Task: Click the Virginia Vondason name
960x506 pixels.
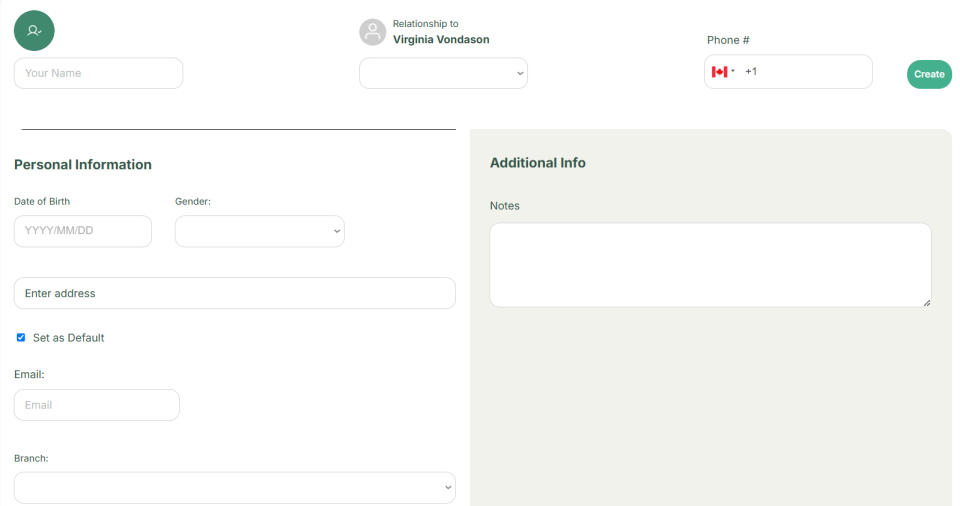Action: point(441,40)
